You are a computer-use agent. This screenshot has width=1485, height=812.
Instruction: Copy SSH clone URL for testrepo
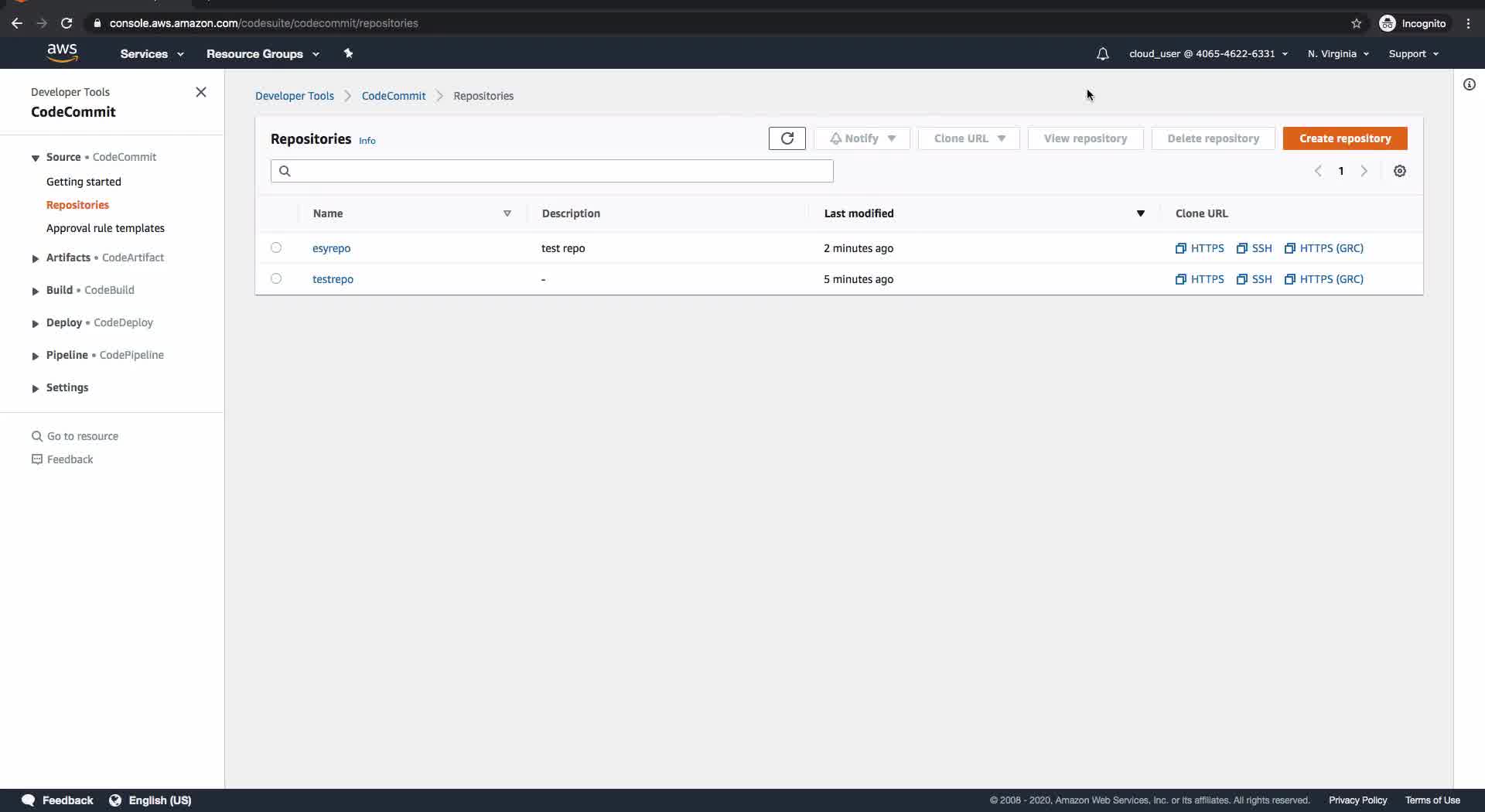pos(1254,279)
